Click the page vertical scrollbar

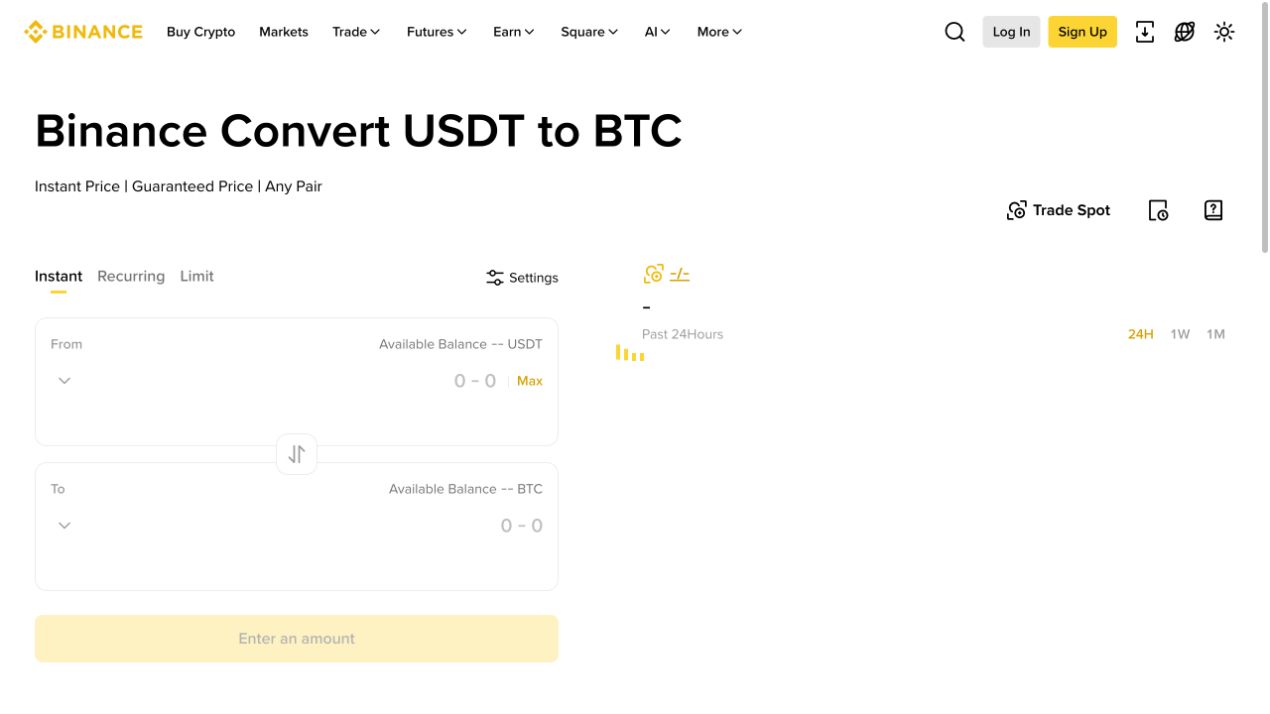tap(1265, 128)
